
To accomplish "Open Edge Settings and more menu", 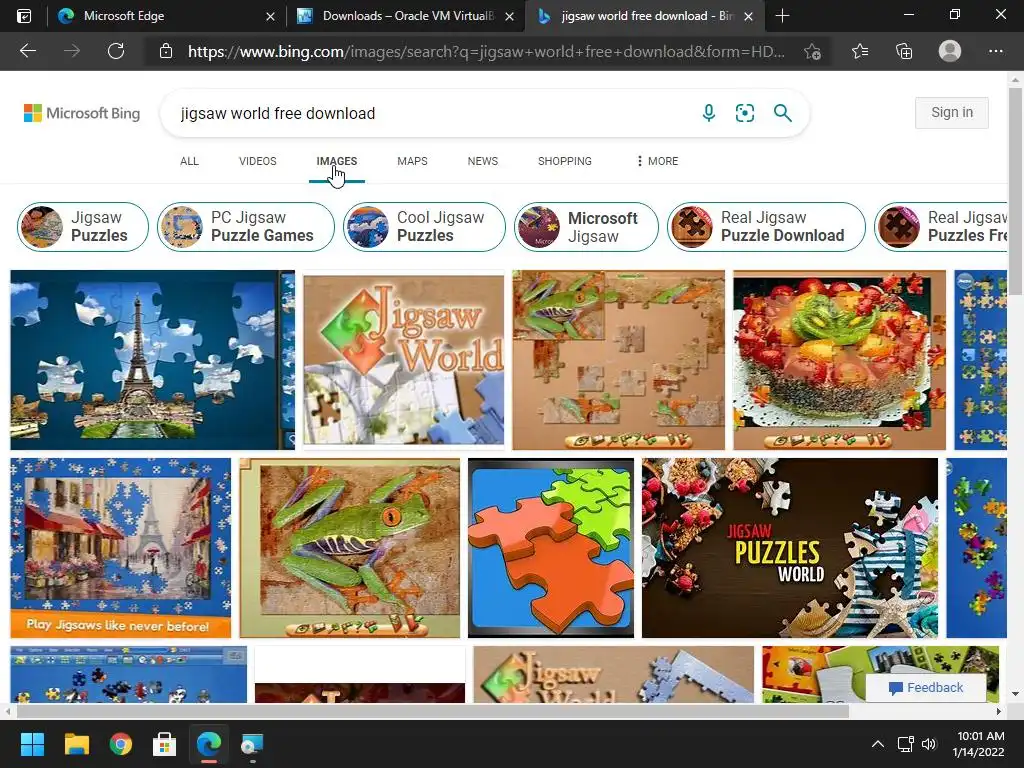I will [x=995, y=51].
